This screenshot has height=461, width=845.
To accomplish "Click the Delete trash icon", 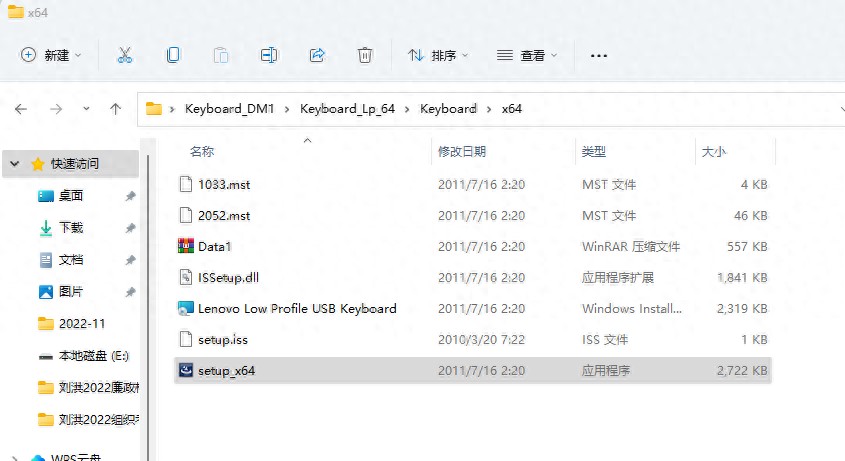I will tap(365, 55).
